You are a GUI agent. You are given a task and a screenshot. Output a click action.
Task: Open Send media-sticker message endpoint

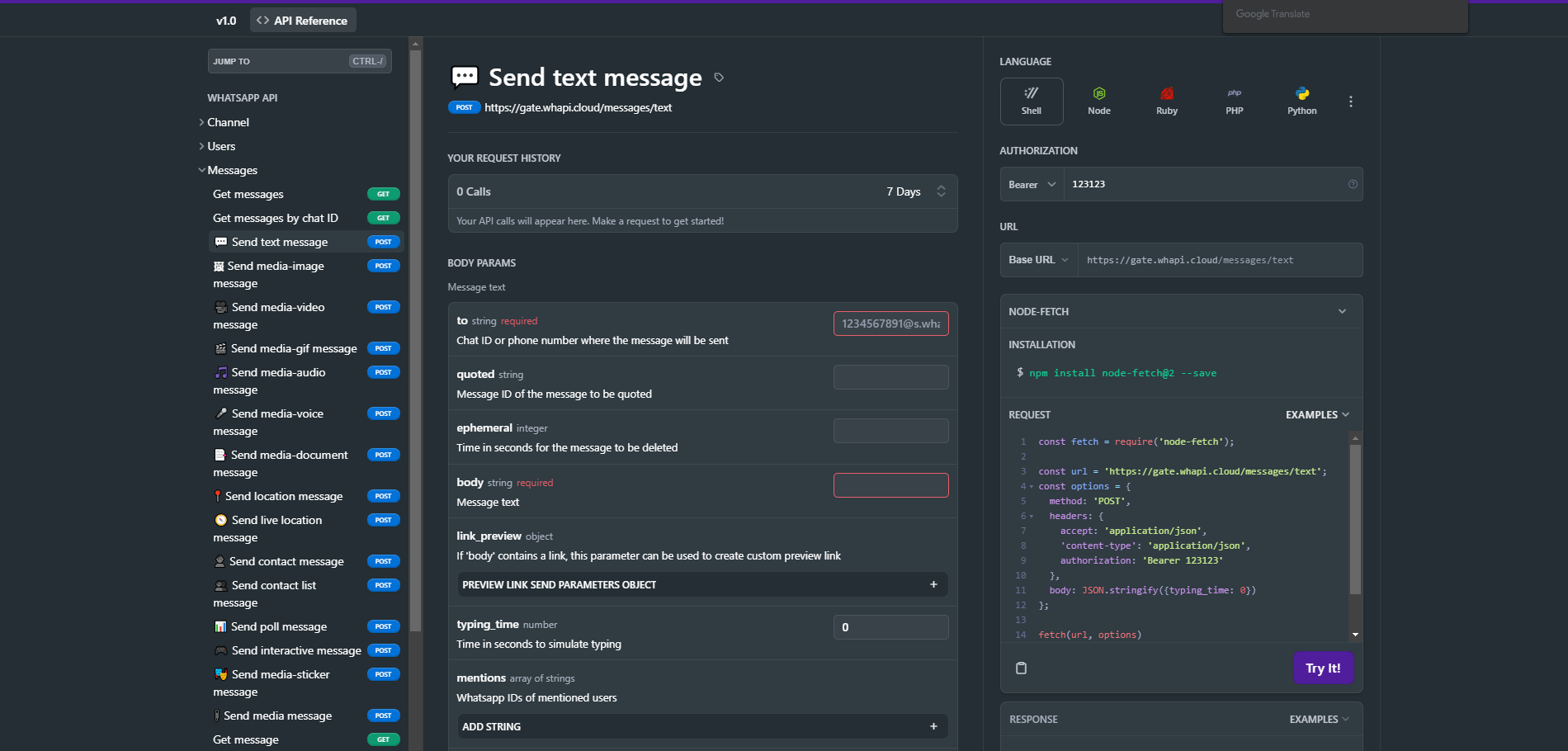click(306, 683)
